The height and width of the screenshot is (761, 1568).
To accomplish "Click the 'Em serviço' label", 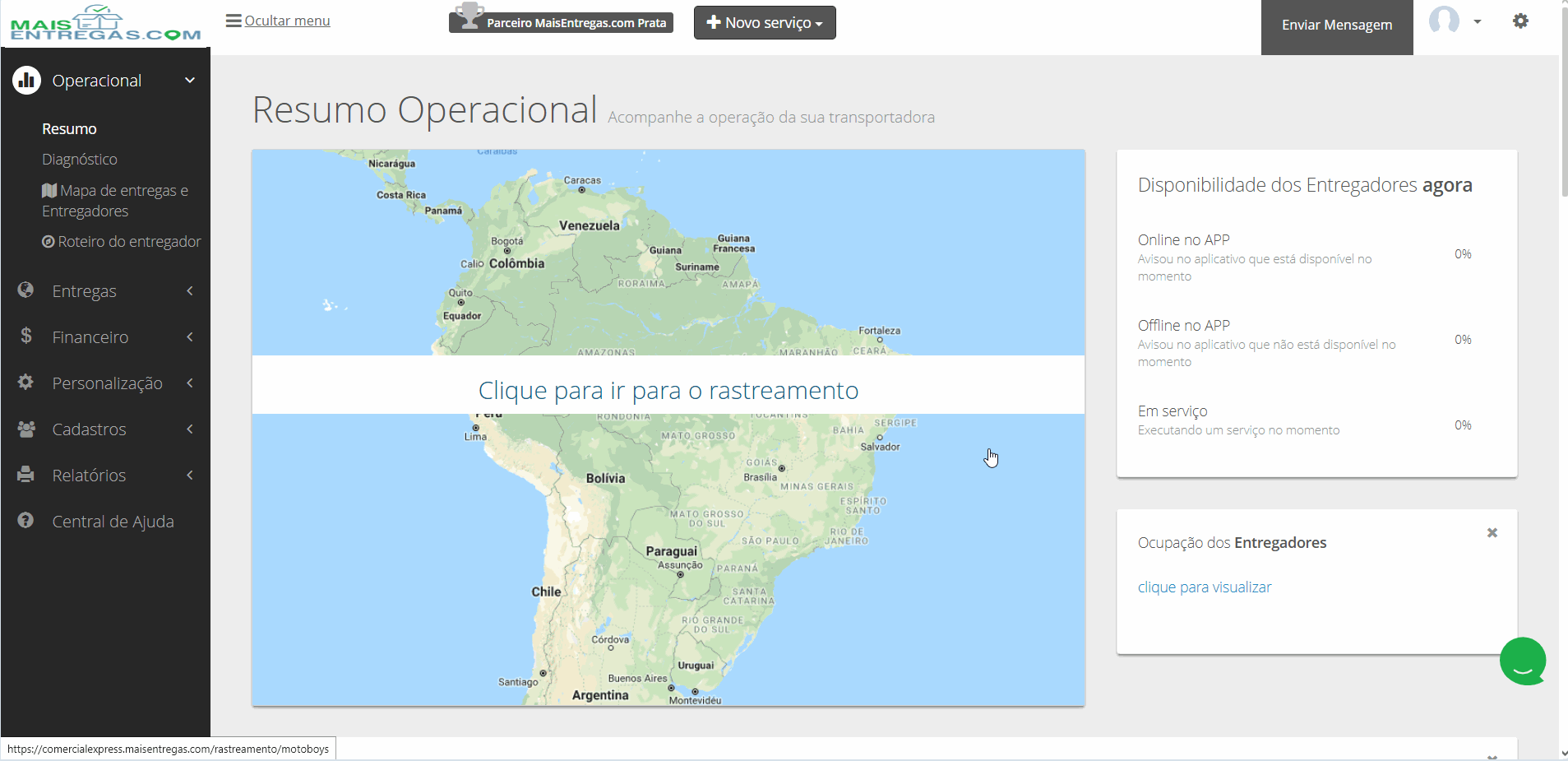I will coord(1173,411).
